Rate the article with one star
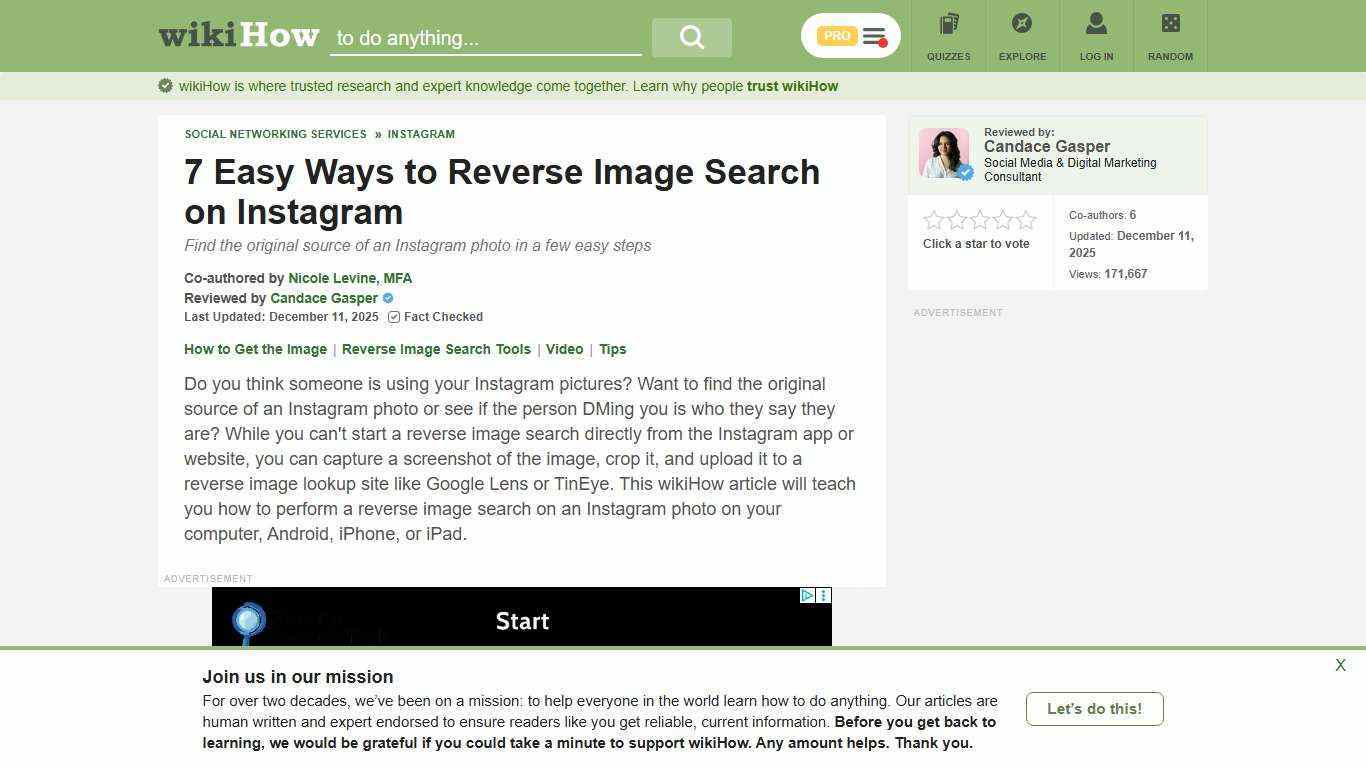This screenshot has width=1366, height=768. (x=931, y=219)
